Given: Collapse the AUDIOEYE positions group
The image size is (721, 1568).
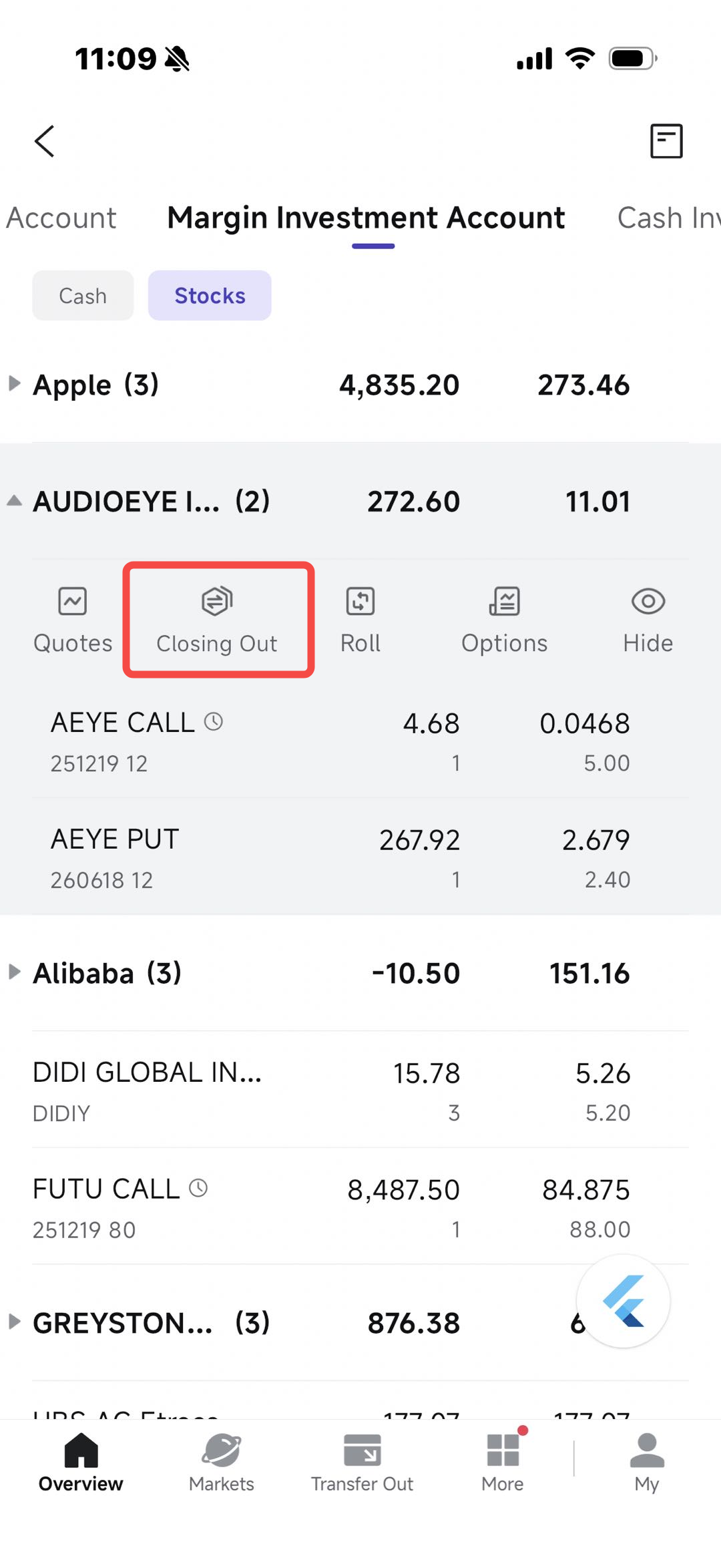Looking at the screenshot, I should pyautogui.click(x=15, y=501).
